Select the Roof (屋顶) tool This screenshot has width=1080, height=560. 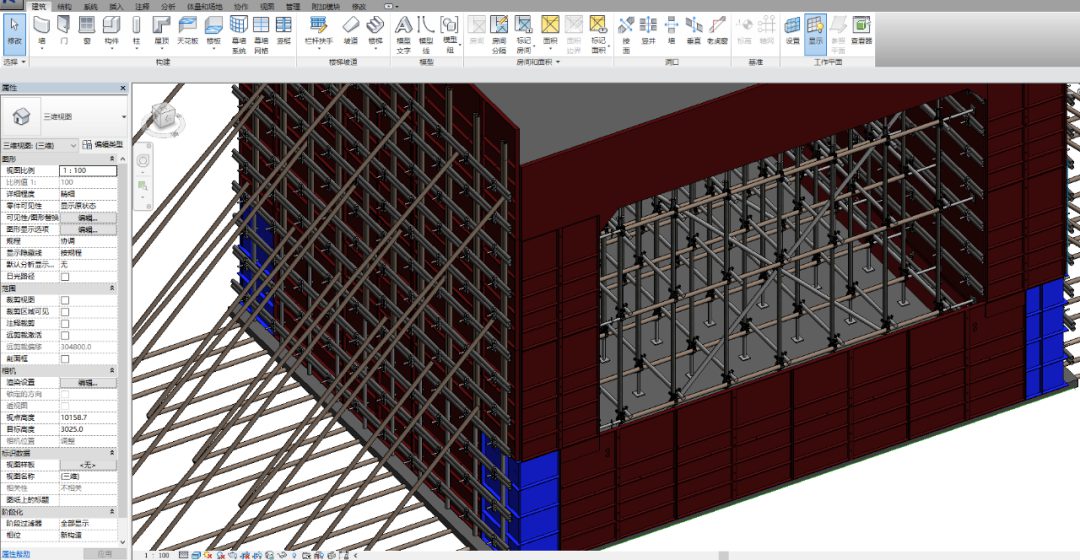click(161, 31)
